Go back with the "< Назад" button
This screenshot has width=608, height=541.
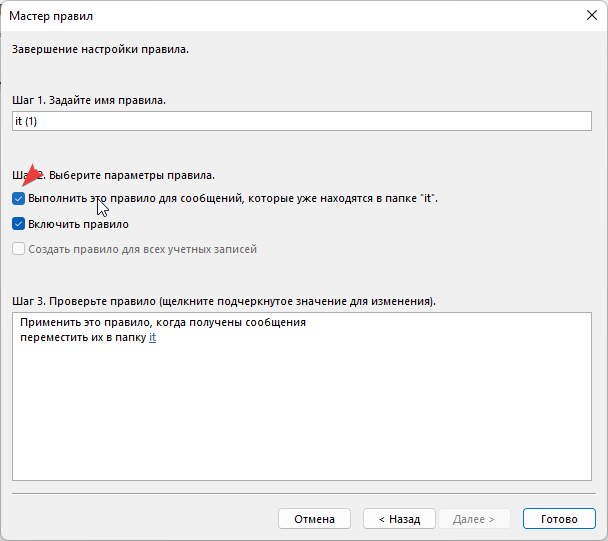click(x=398, y=519)
